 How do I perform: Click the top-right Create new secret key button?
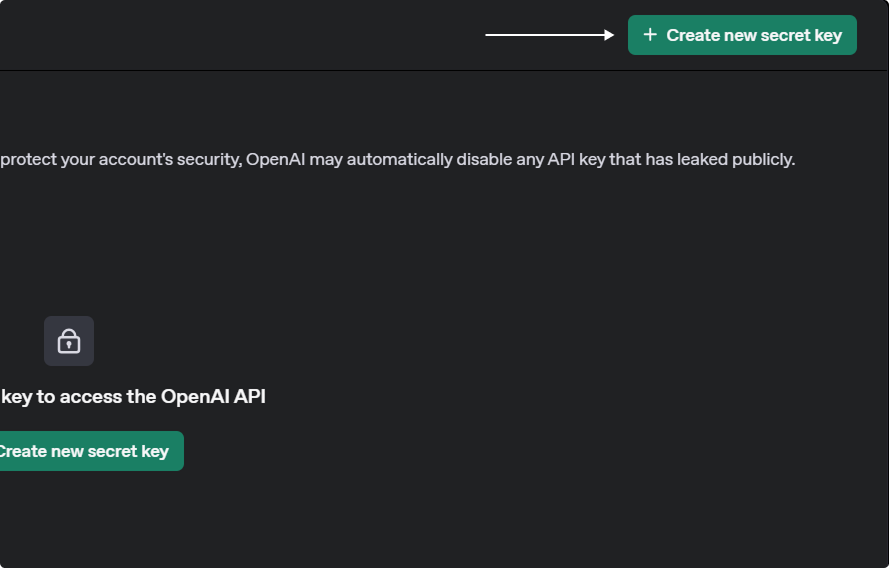tap(742, 35)
